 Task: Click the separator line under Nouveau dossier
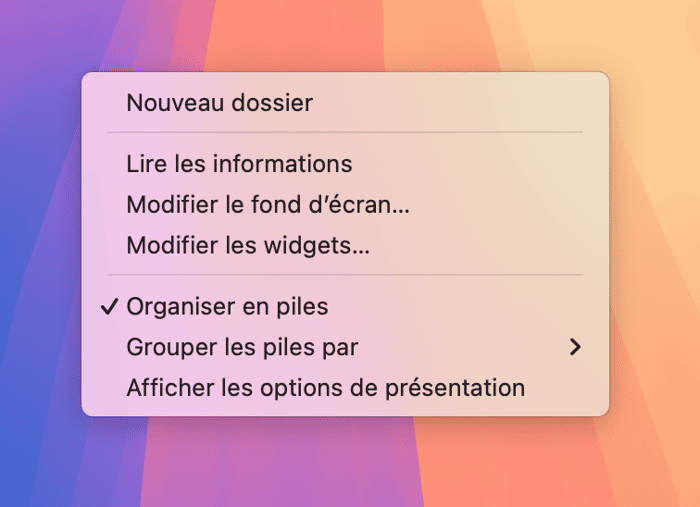tap(344, 132)
